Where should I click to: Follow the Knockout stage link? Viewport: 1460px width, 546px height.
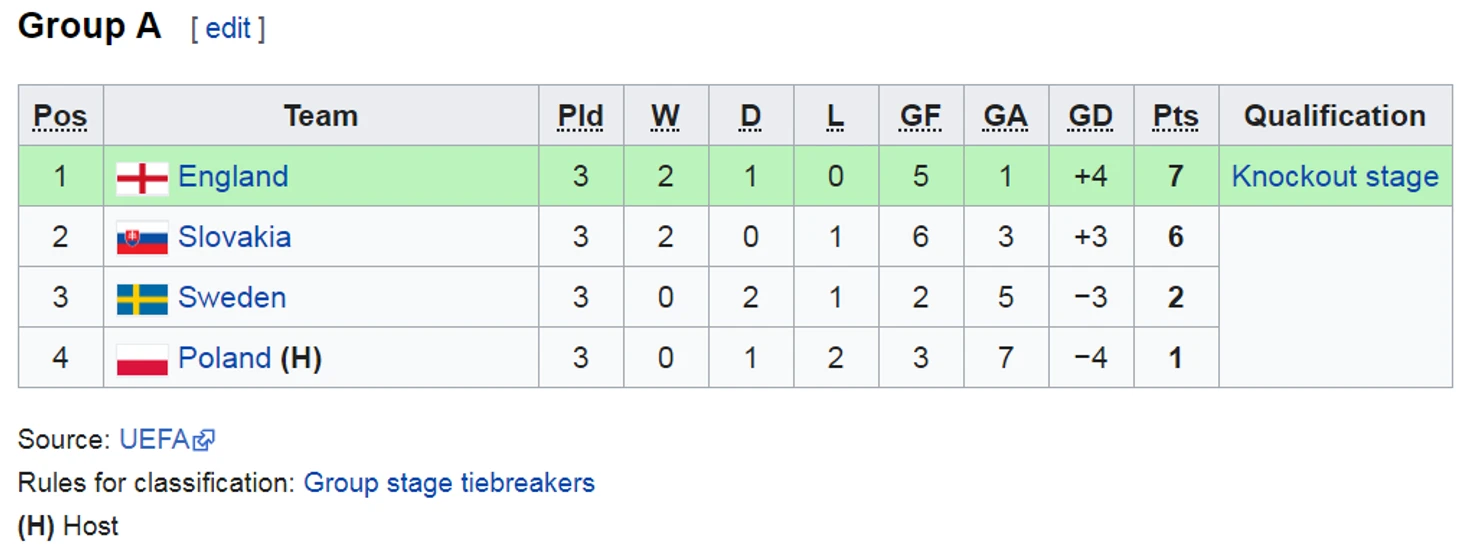pos(1335,177)
